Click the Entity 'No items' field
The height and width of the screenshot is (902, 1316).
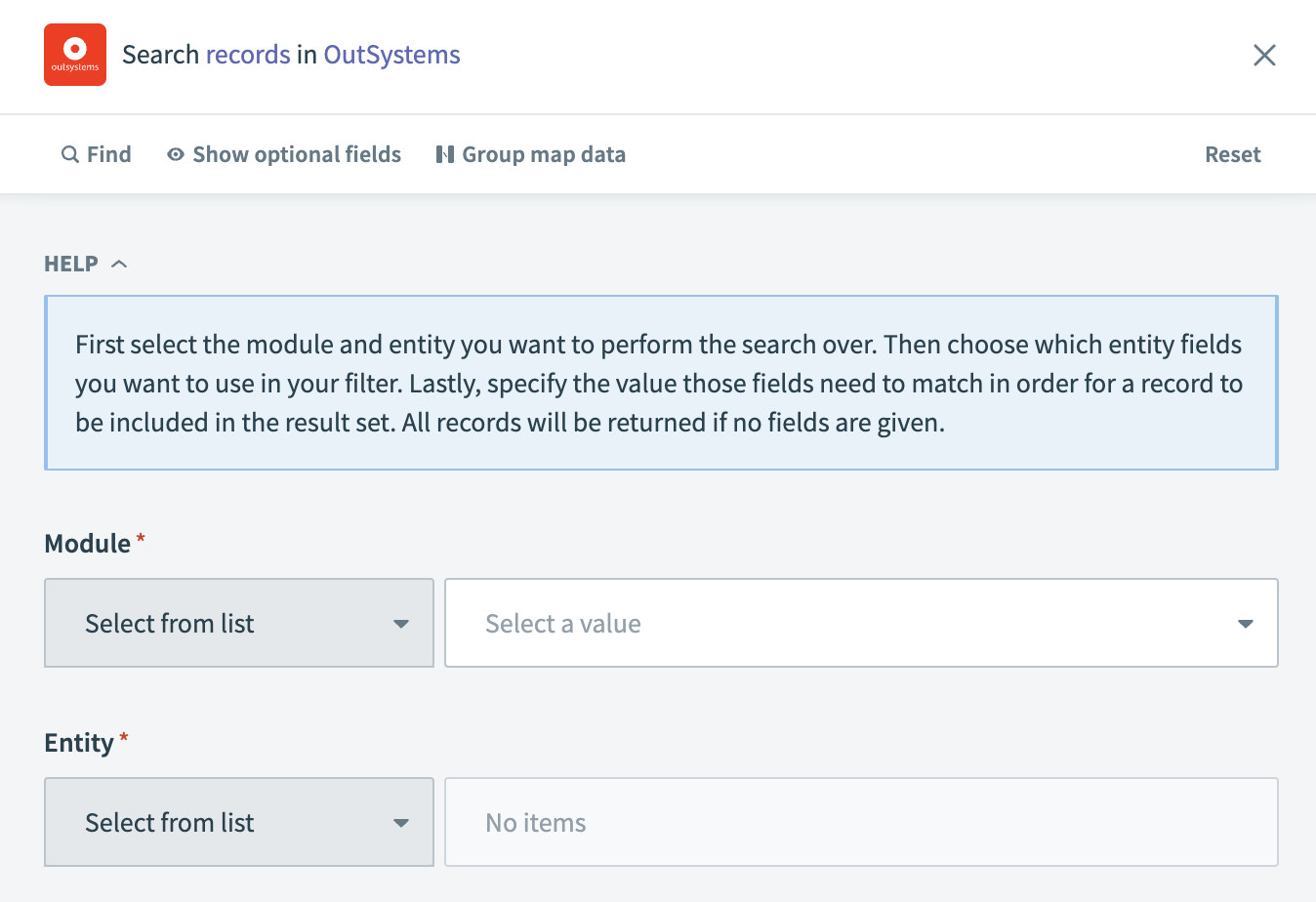point(861,822)
